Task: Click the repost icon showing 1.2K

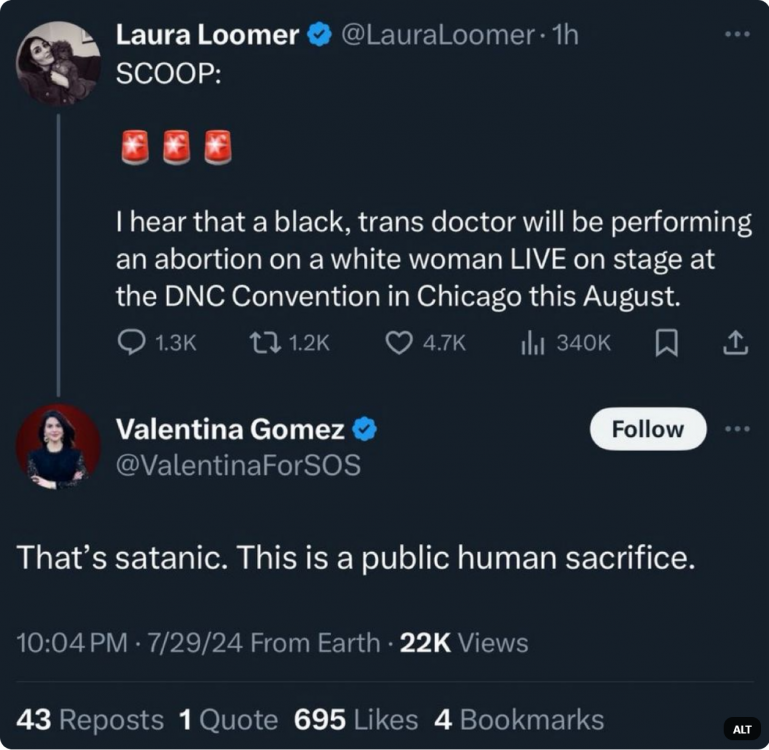Action: pyautogui.click(x=263, y=343)
